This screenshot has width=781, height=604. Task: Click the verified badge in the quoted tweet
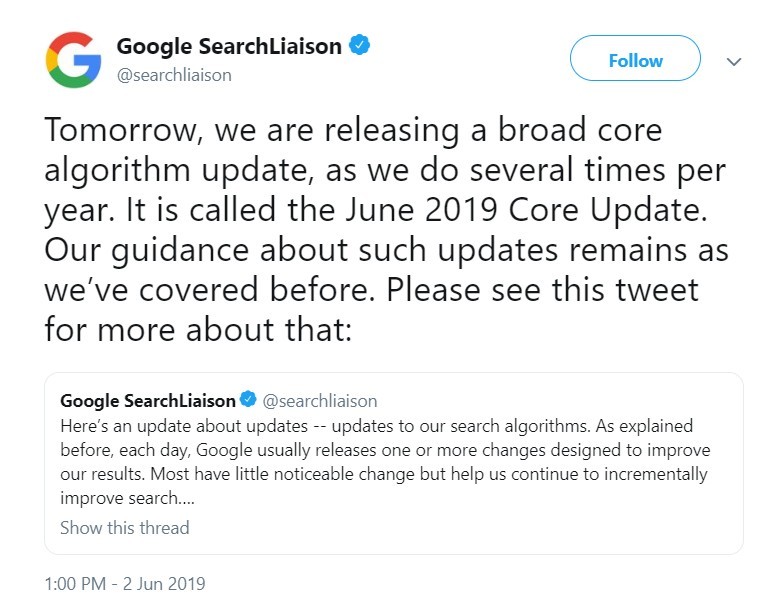pos(248,401)
